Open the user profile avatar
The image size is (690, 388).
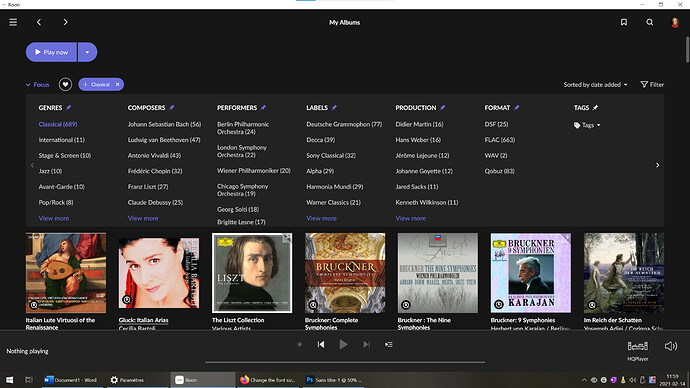(x=675, y=22)
